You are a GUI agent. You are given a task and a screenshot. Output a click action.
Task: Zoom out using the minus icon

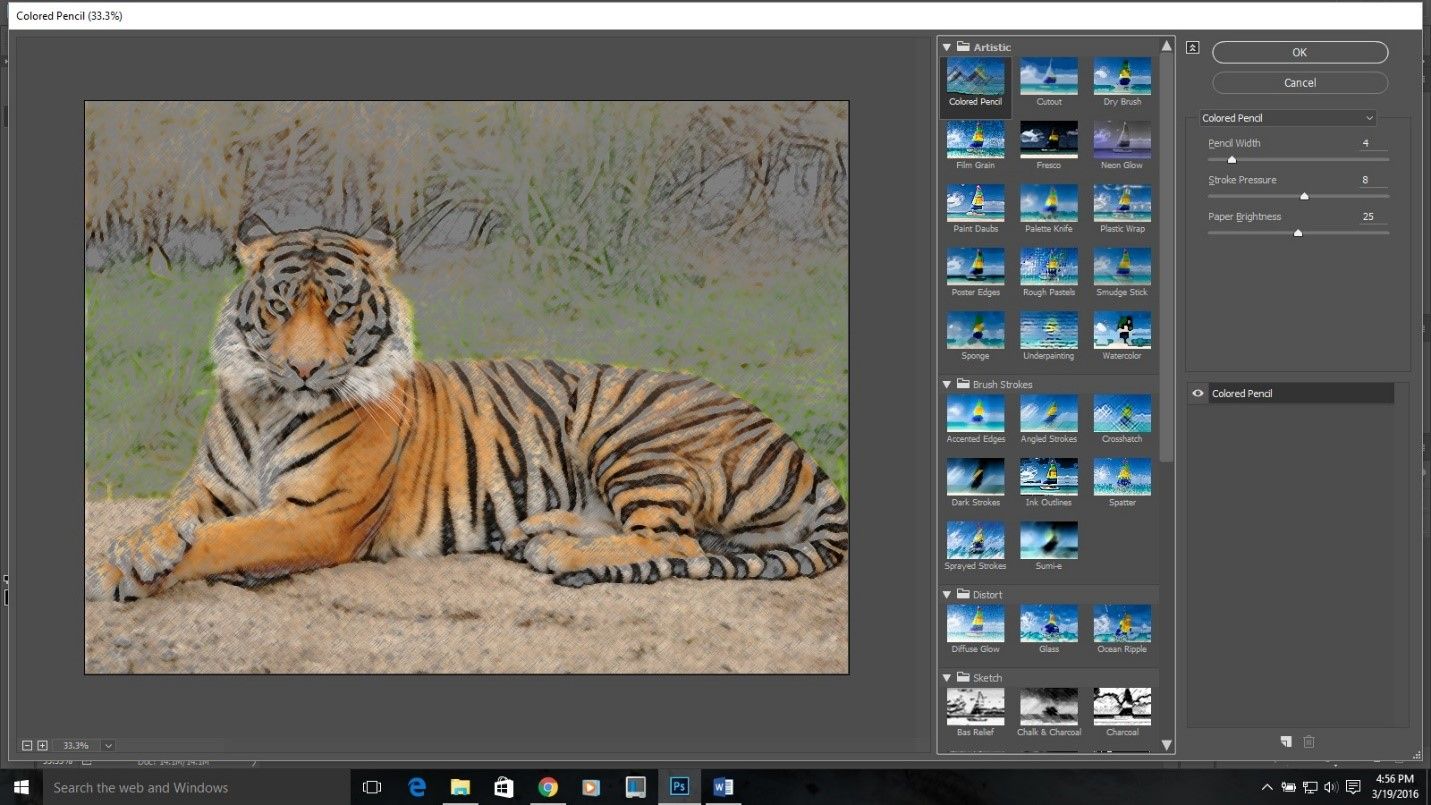coord(29,745)
